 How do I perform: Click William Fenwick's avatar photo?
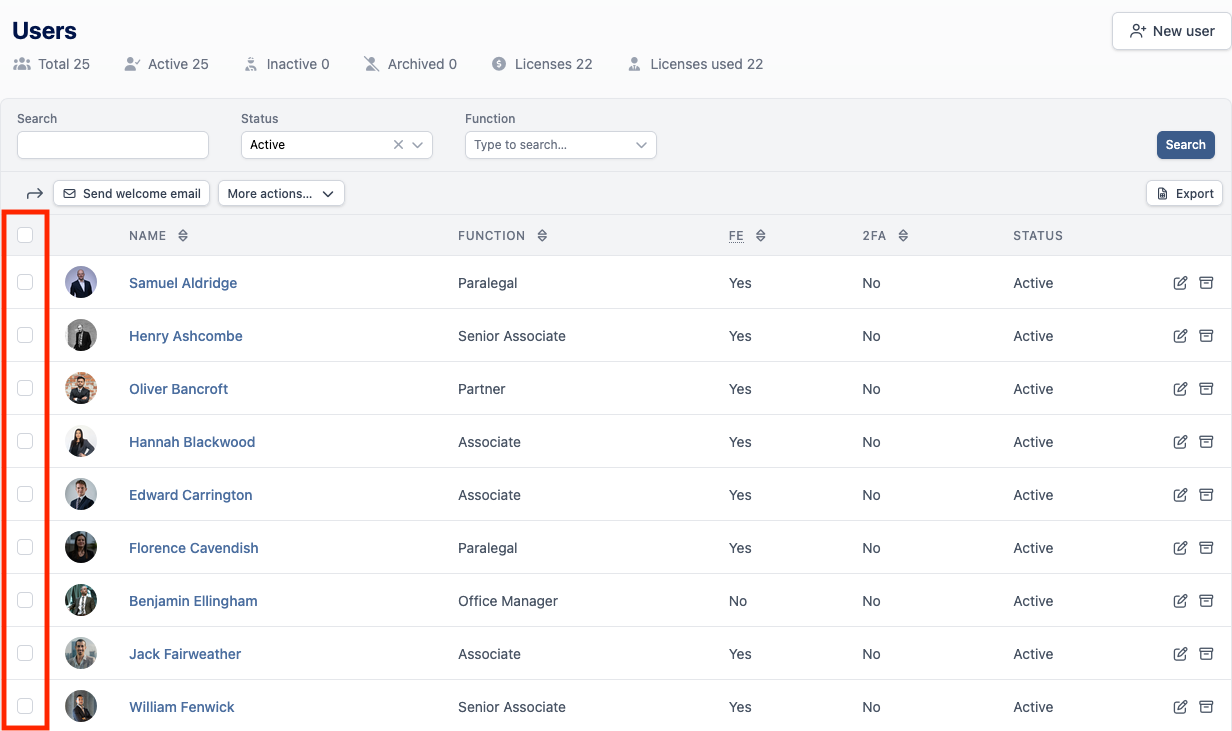81,706
